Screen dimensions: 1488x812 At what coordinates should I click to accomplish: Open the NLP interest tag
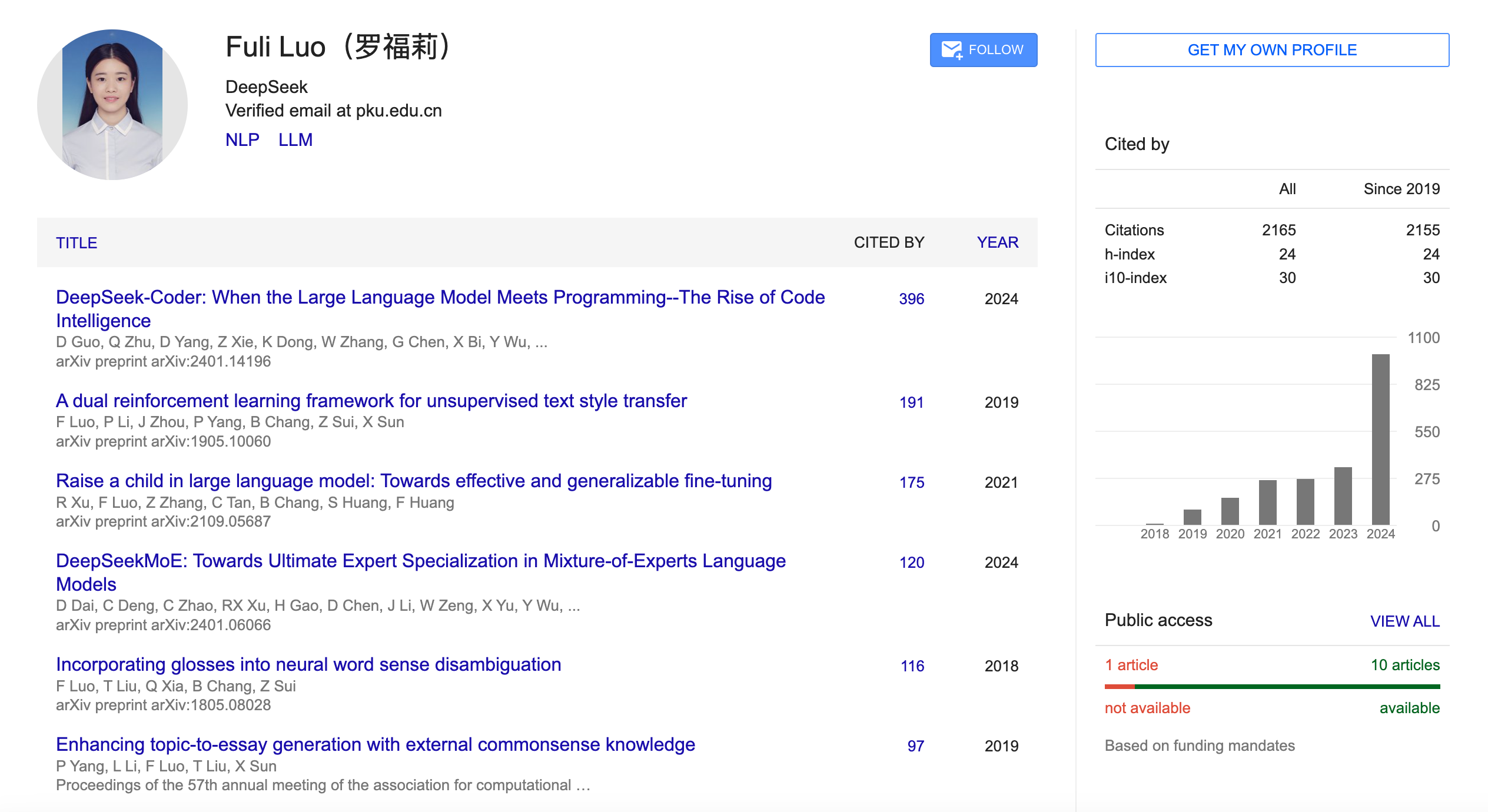[x=243, y=140]
